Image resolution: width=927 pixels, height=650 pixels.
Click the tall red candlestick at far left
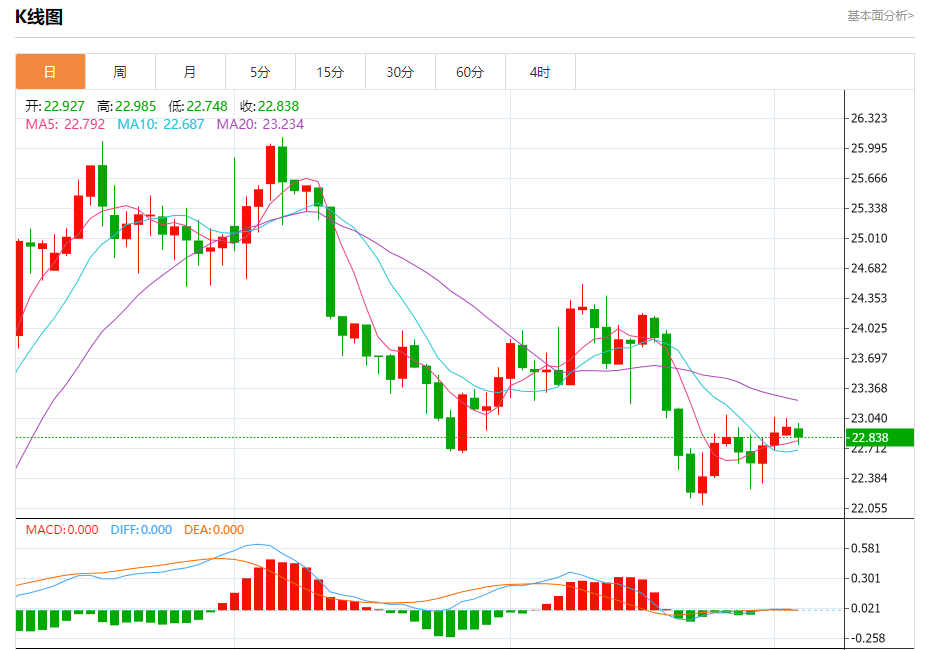coord(20,288)
